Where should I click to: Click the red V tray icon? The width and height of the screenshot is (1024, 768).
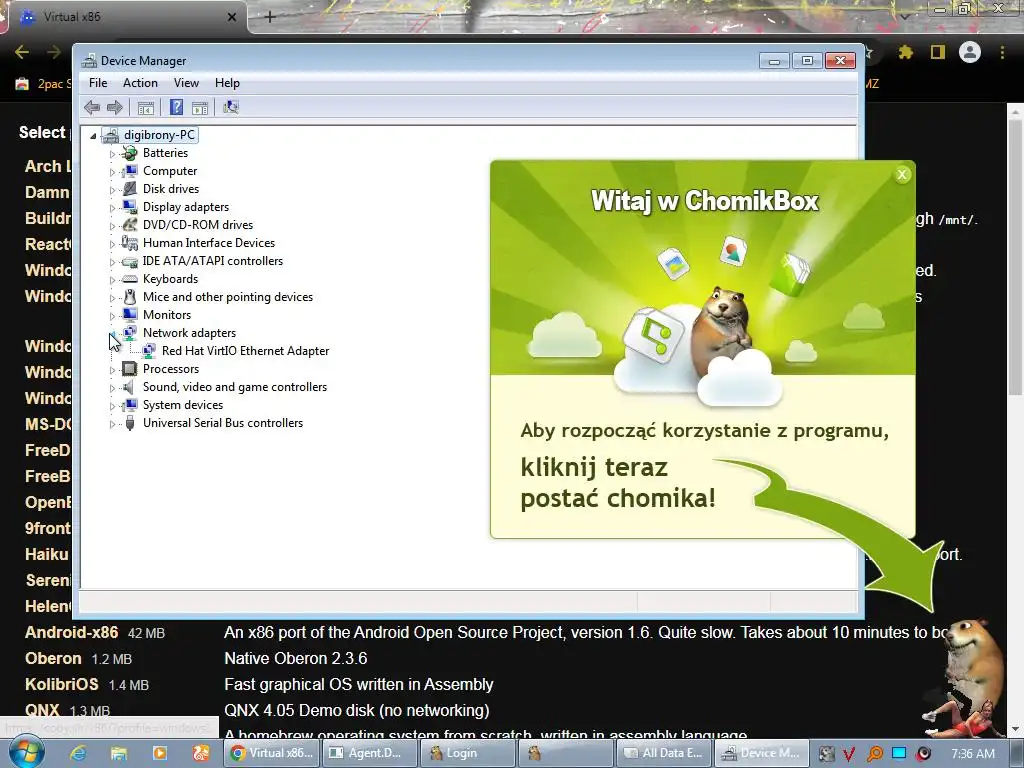(x=849, y=754)
